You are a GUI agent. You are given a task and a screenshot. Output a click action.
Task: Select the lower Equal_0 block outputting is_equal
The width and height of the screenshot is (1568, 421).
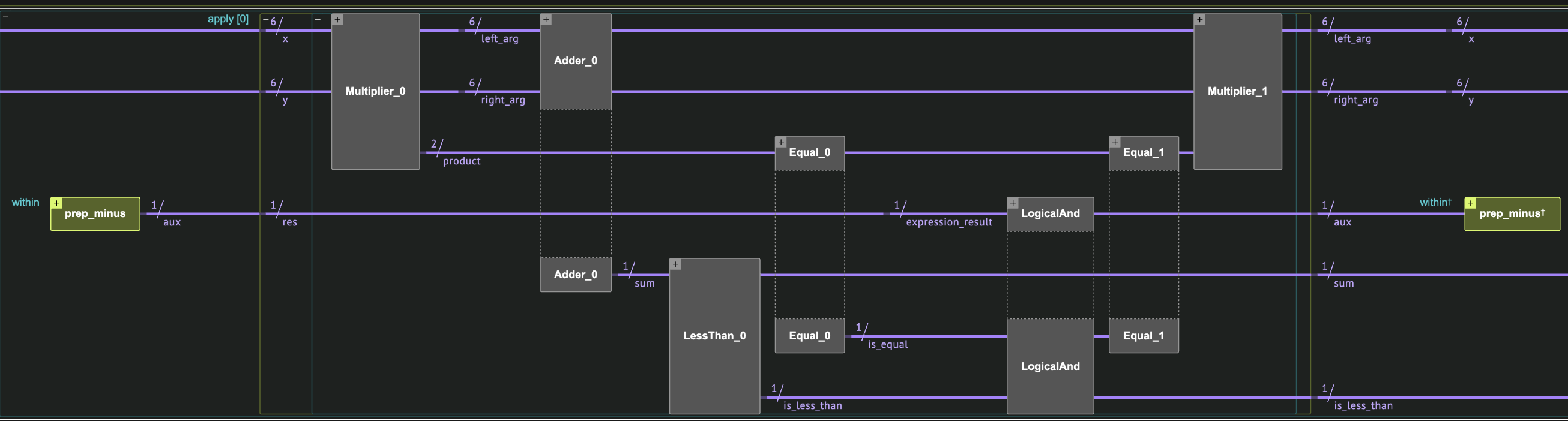tap(810, 336)
